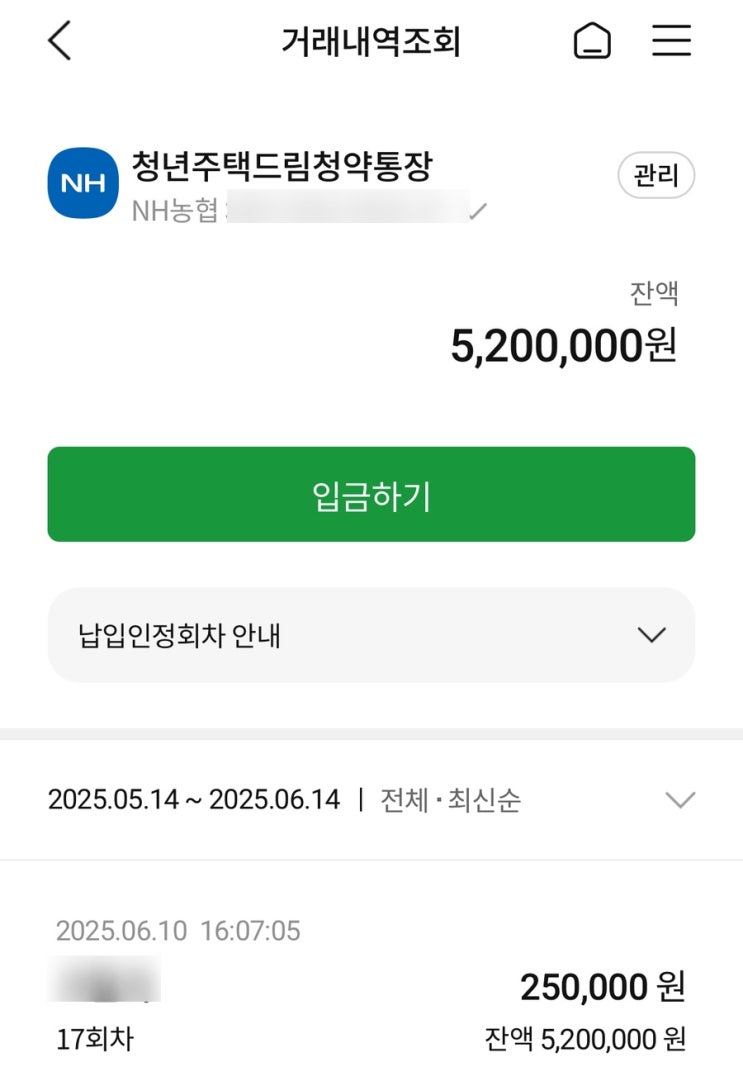Tap the 거래내역조회 page title

[x=370, y=42]
